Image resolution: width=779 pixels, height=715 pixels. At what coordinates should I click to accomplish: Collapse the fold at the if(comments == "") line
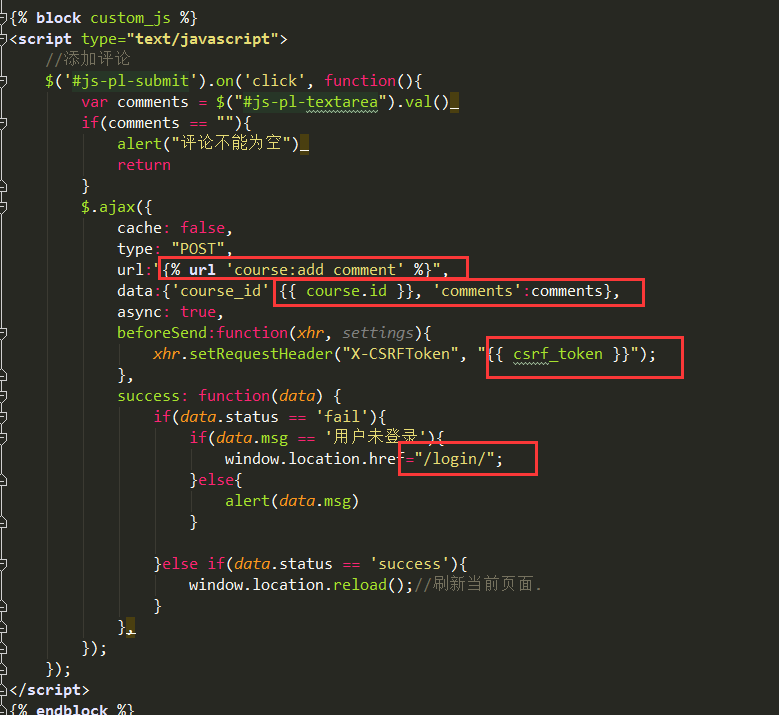[x=2, y=123]
